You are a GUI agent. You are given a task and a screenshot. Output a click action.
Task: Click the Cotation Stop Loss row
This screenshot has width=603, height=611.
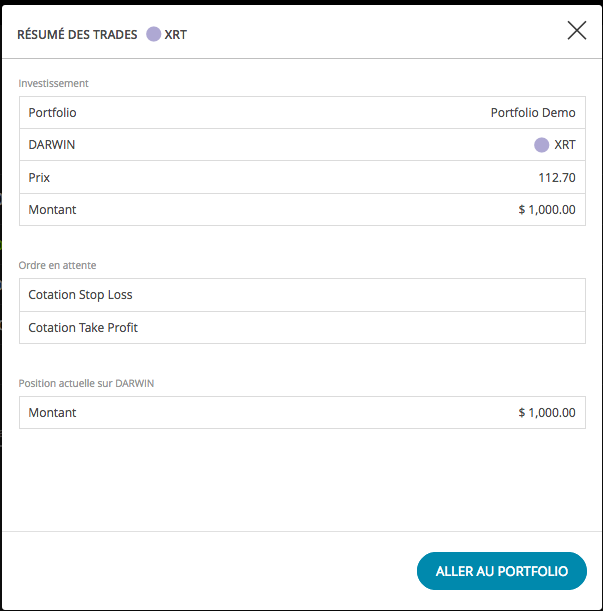point(302,295)
